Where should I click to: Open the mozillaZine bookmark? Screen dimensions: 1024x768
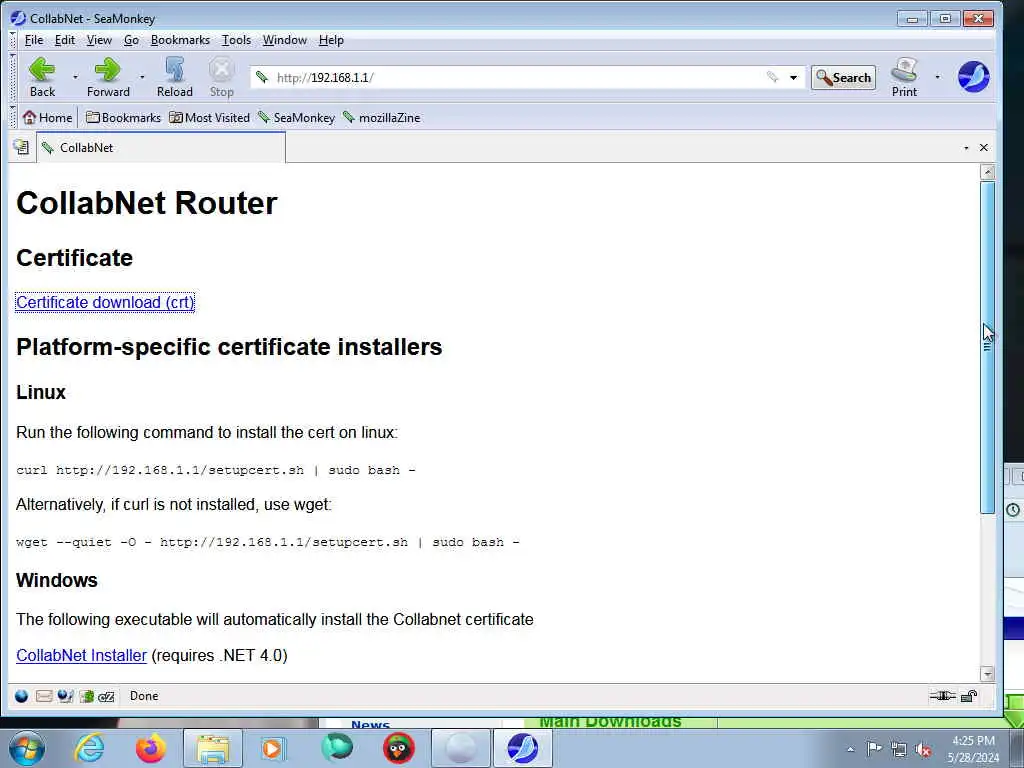382,118
